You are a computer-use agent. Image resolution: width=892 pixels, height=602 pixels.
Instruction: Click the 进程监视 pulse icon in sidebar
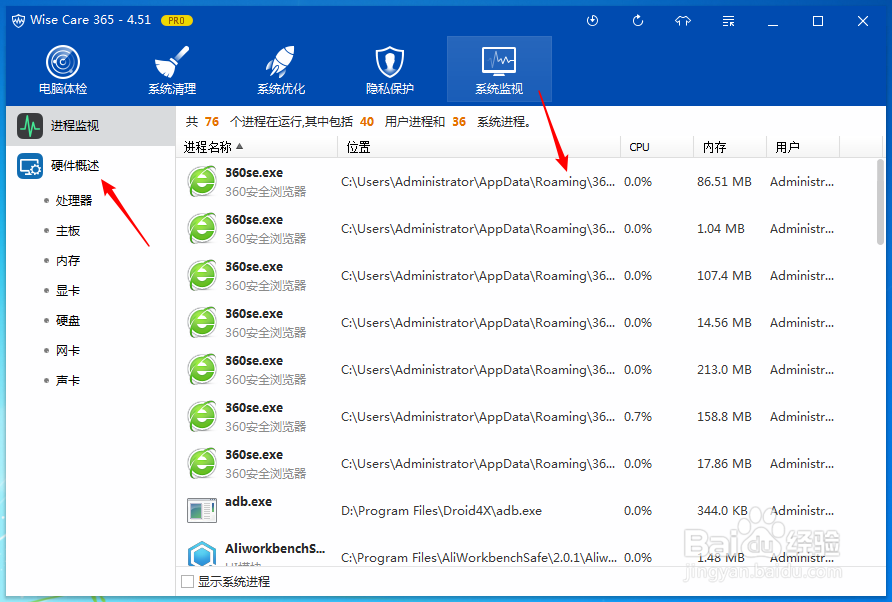(30, 126)
